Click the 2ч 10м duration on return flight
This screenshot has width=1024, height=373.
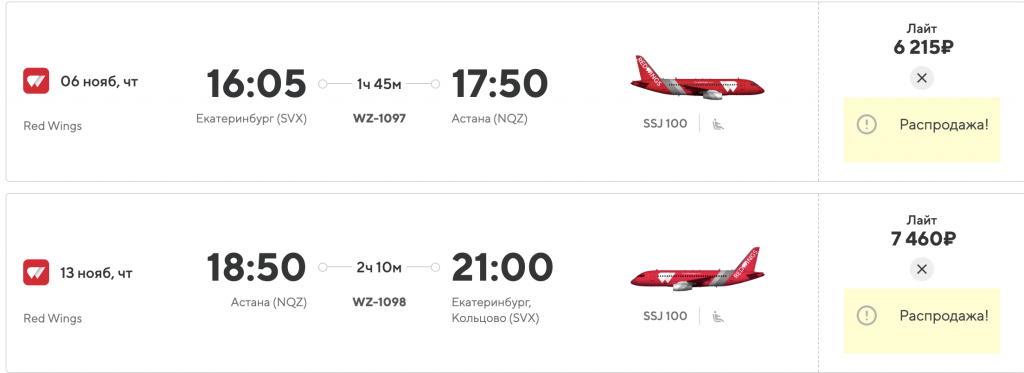[379, 267]
